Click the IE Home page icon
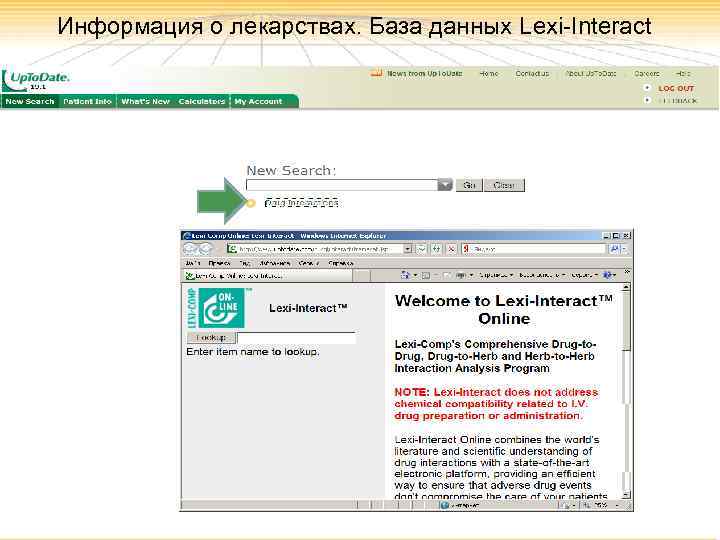720x540 pixels. (x=405, y=275)
